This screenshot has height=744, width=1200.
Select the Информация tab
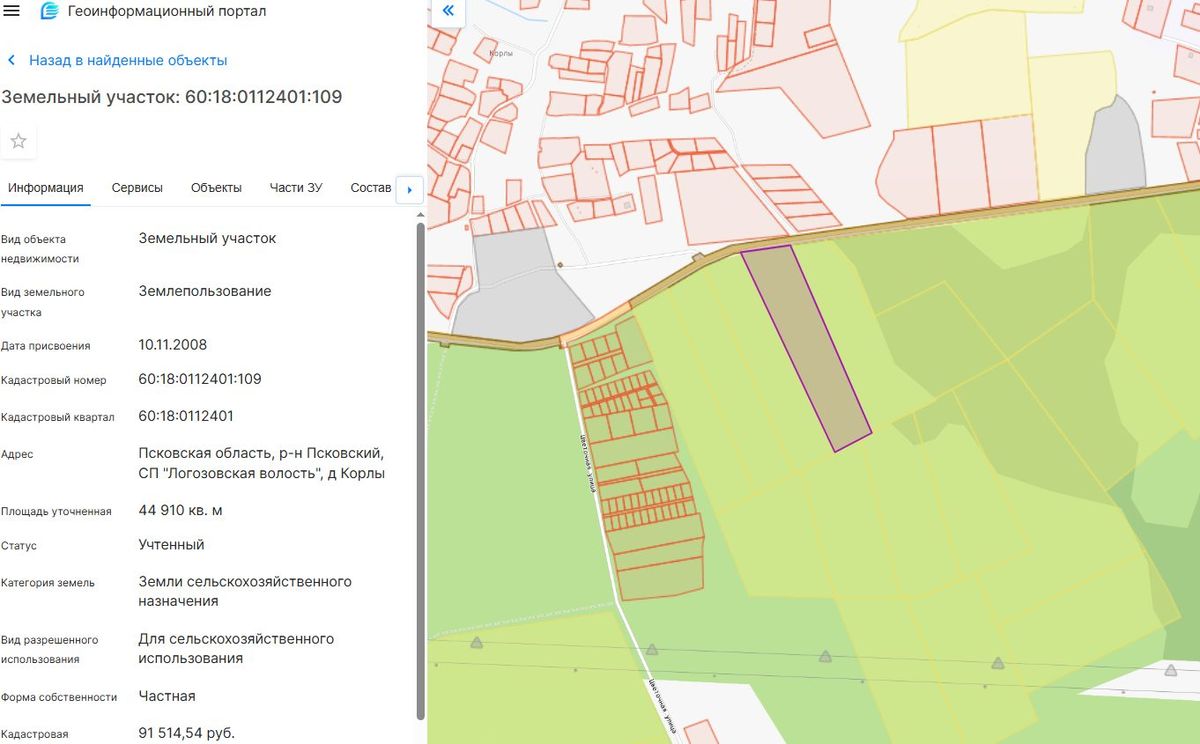tap(46, 188)
